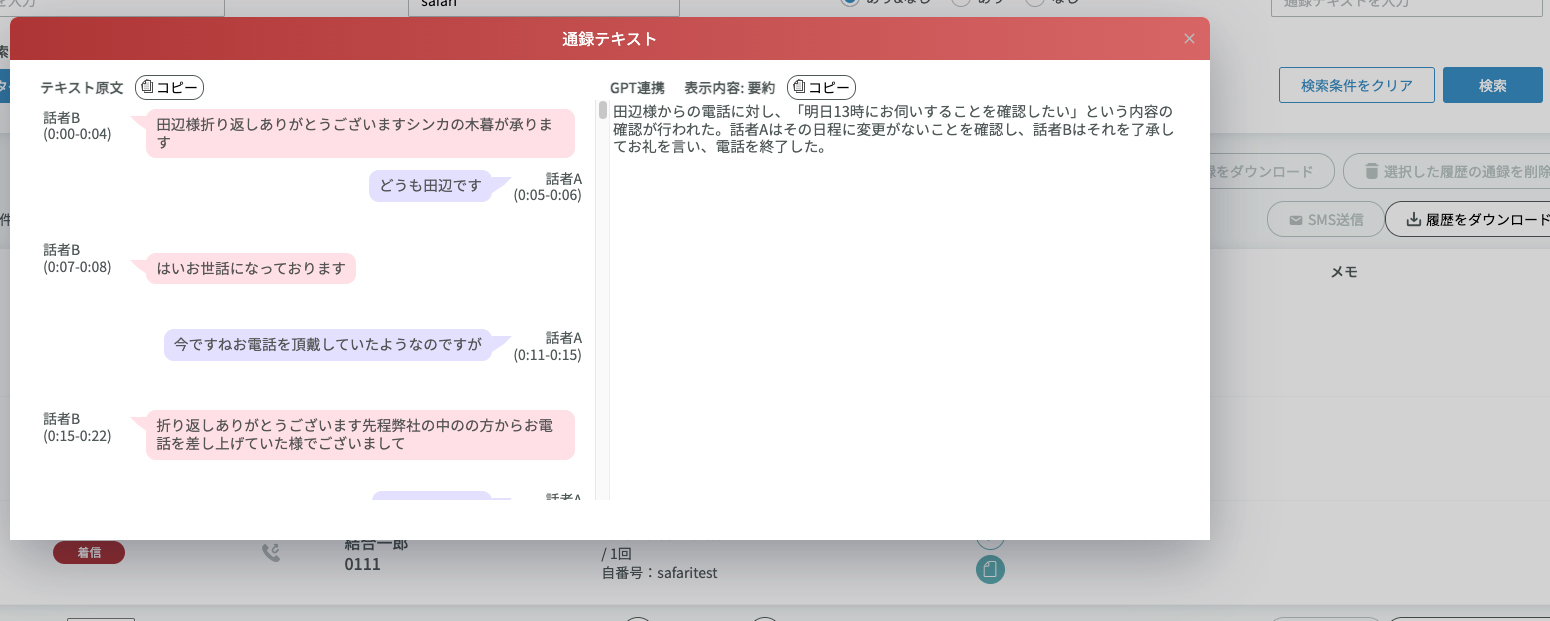Click the bubble starting with 今ですねお電話
1550x621 pixels.
[327, 344]
